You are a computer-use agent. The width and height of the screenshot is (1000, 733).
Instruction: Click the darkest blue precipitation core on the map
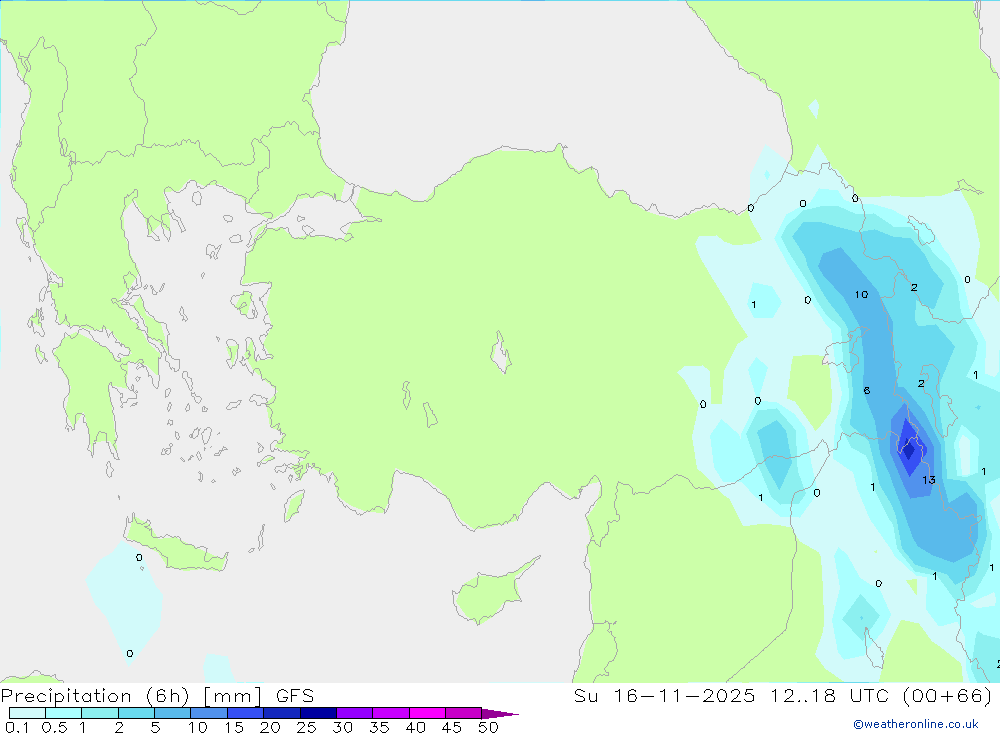coord(909,450)
